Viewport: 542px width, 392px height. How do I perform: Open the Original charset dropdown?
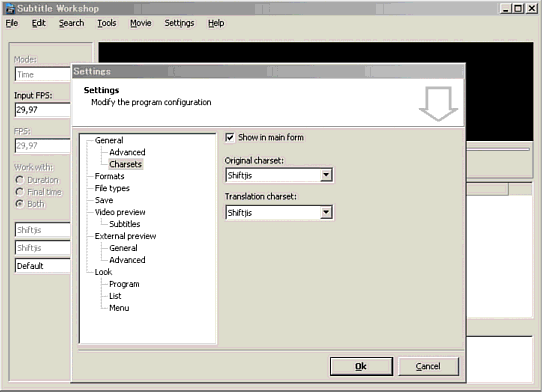pyautogui.click(x=326, y=175)
